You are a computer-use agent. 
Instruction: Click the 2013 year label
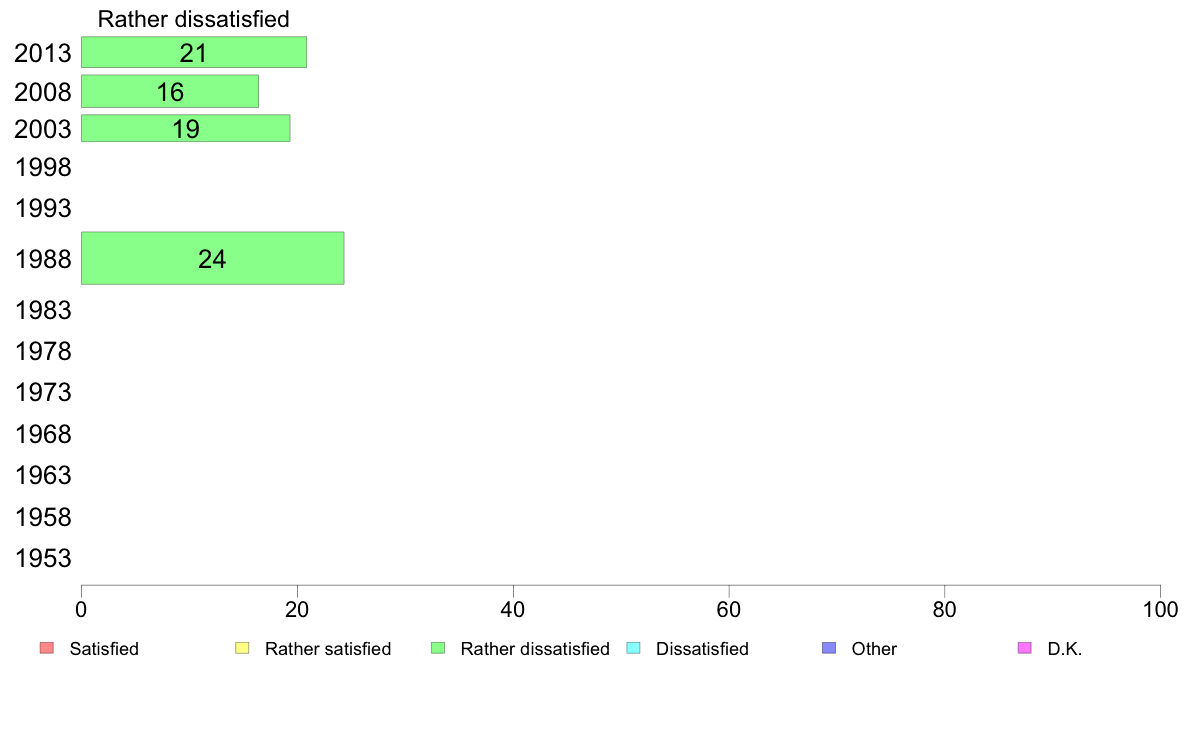pos(43,53)
